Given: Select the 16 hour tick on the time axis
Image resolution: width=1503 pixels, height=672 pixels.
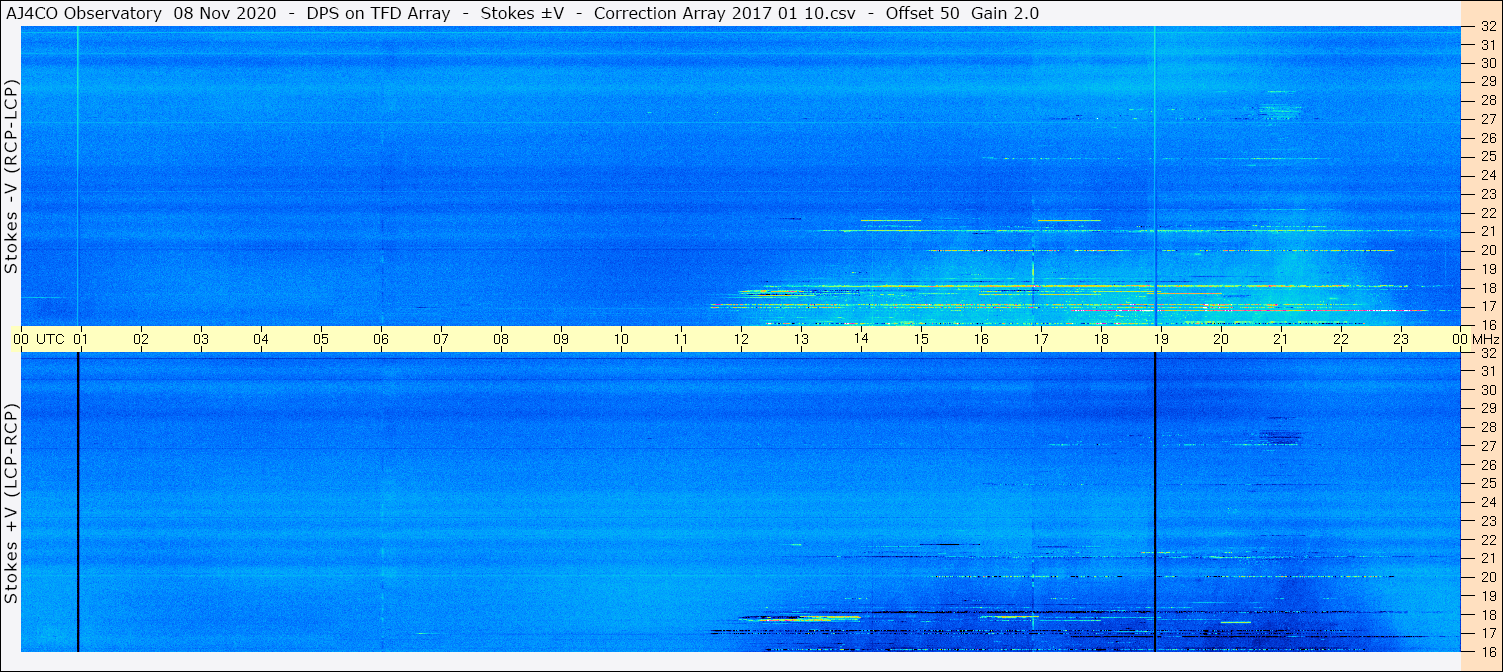Looking at the screenshot, I should coord(981,339).
